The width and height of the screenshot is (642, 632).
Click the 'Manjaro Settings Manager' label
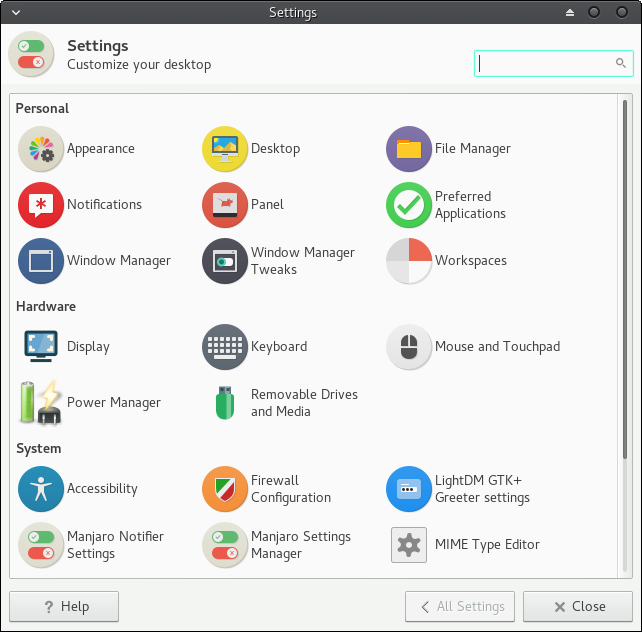coord(301,545)
